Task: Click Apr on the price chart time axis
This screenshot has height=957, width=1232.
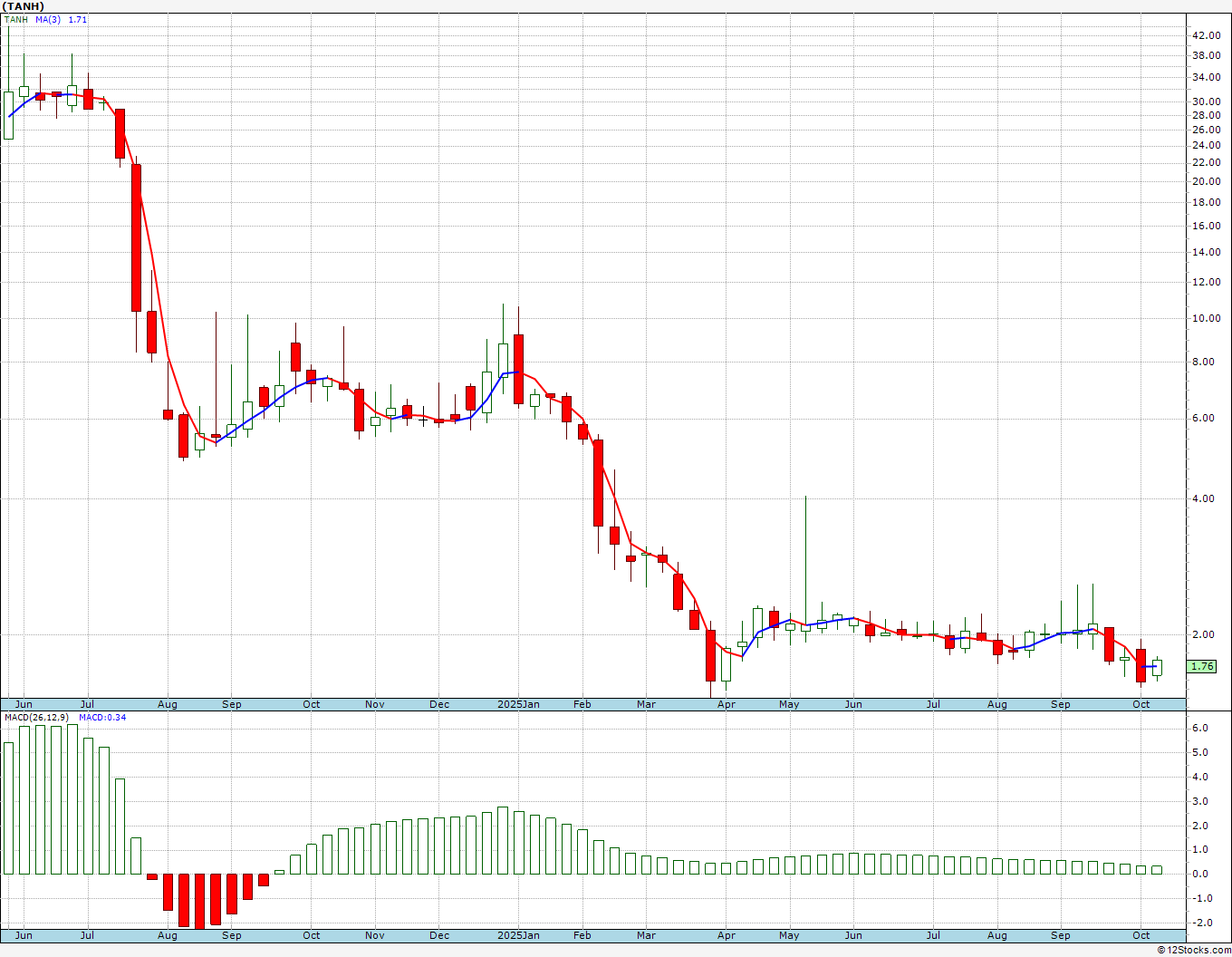Action: (x=726, y=704)
